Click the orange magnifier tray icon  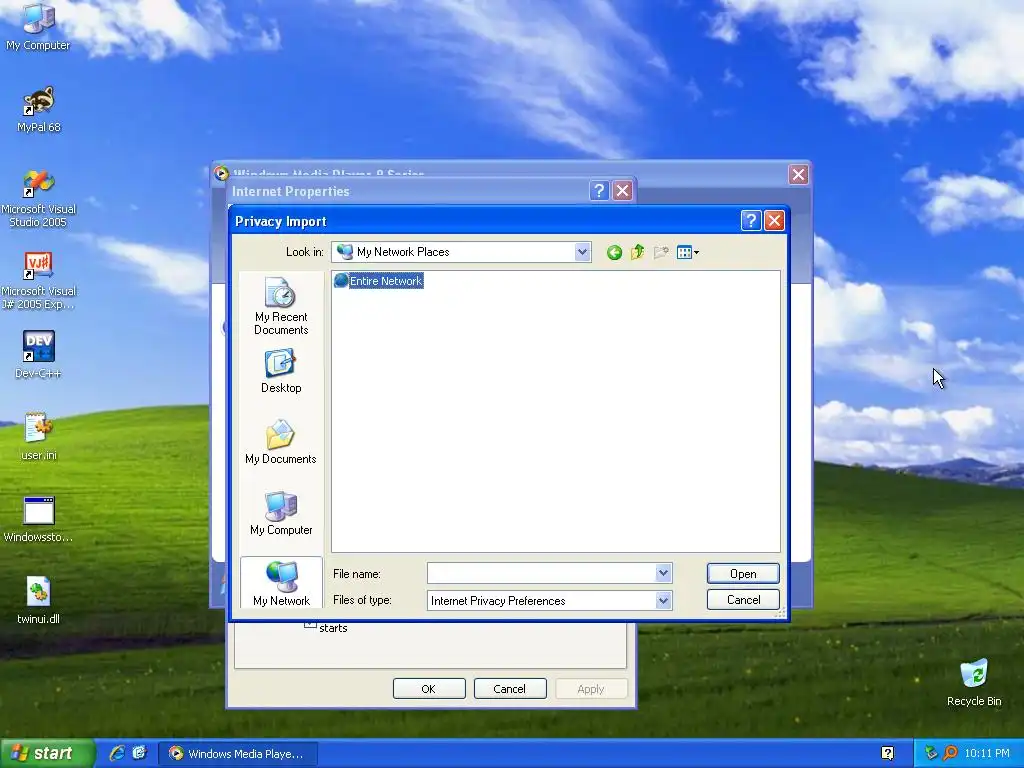pos(950,753)
